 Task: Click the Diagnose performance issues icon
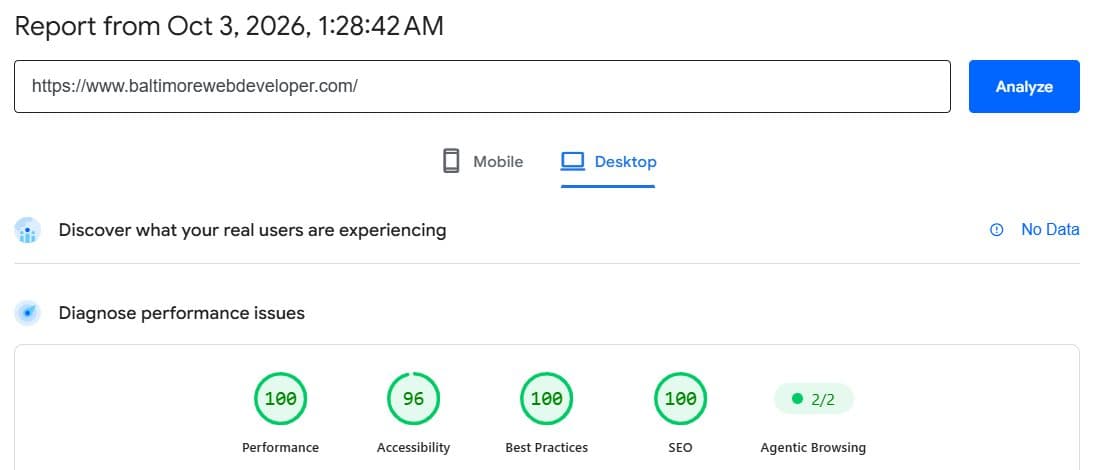click(x=27, y=313)
